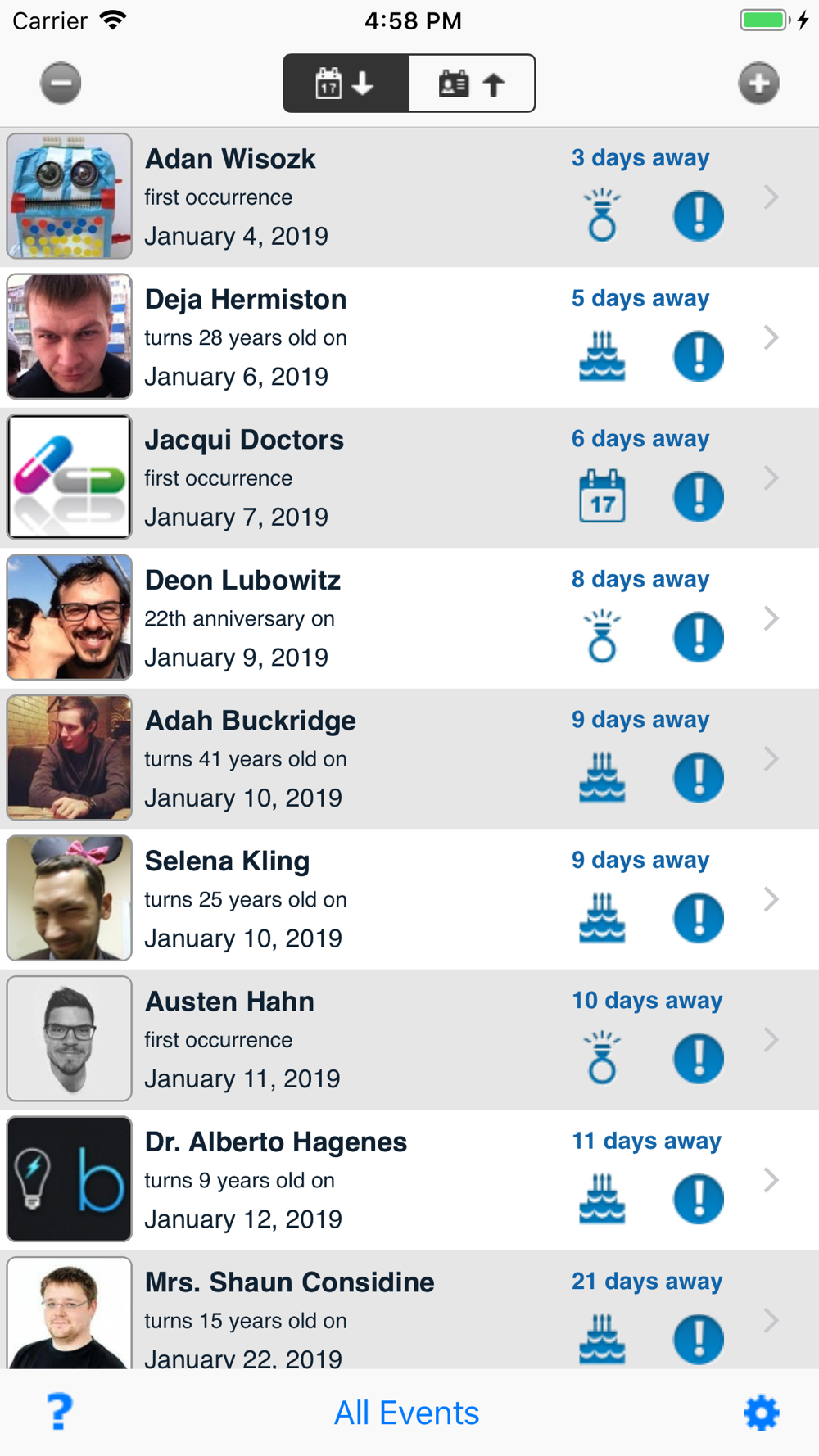The image size is (819, 1456).
Task: Tap alert icon for Selena Kling
Action: (x=699, y=918)
